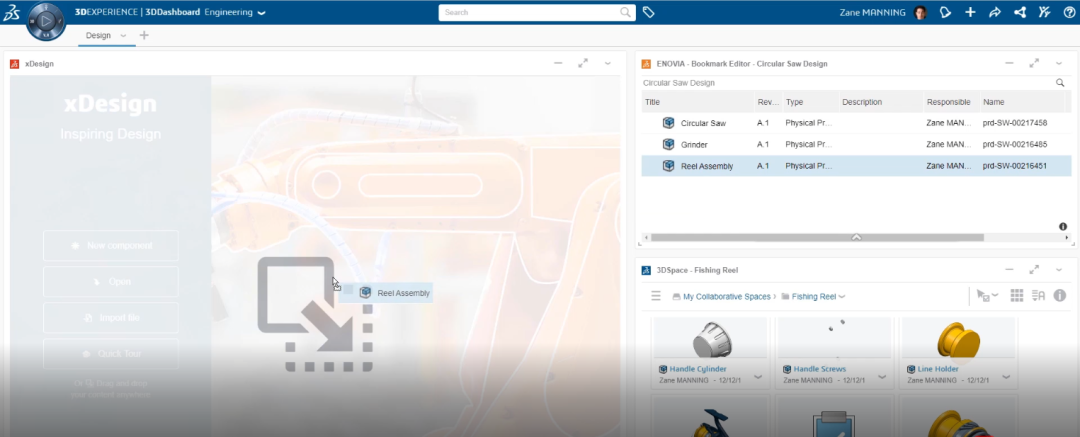Open Zane MANNING profile avatar
The width and height of the screenshot is (1080, 437).
tap(920, 12)
